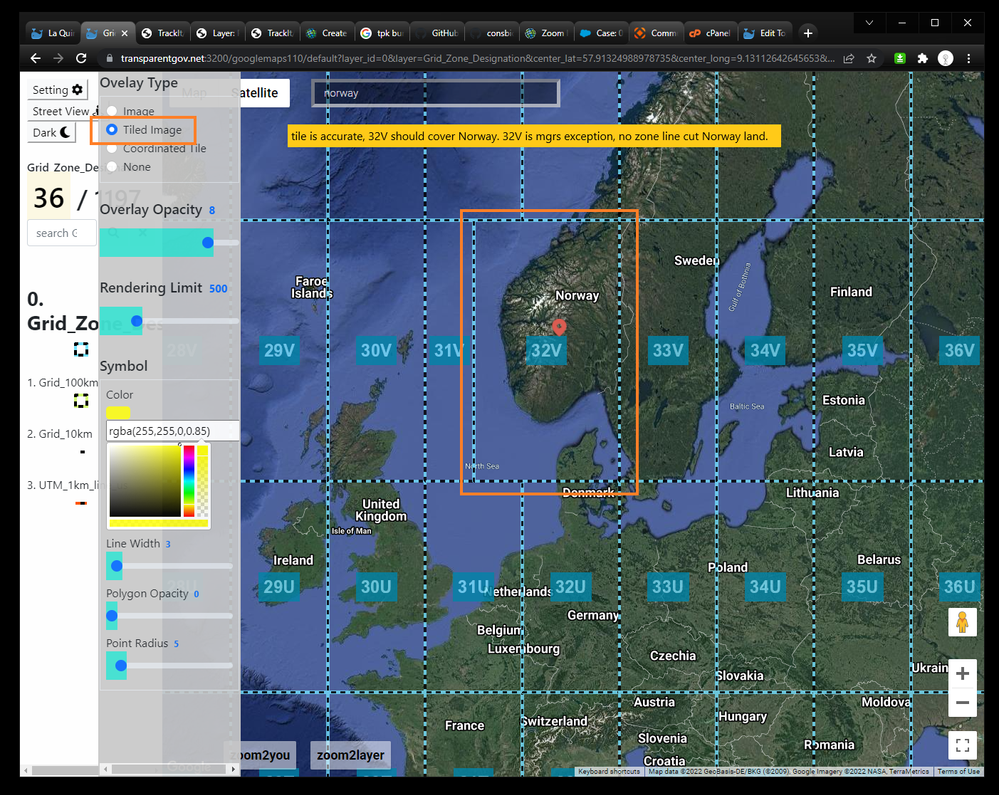Select the Tiled Image radio option
This screenshot has width=999, height=795.
[x=113, y=130]
